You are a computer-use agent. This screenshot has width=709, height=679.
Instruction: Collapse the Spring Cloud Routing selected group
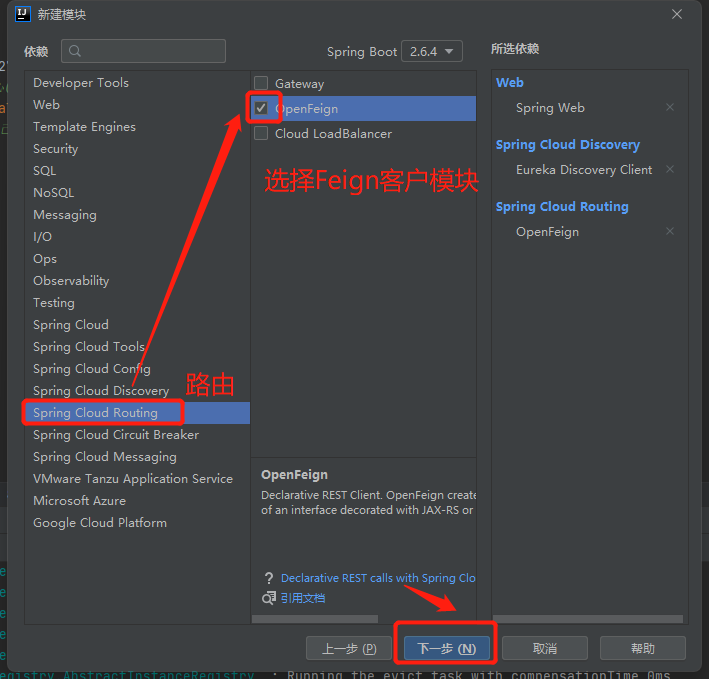(562, 207)
